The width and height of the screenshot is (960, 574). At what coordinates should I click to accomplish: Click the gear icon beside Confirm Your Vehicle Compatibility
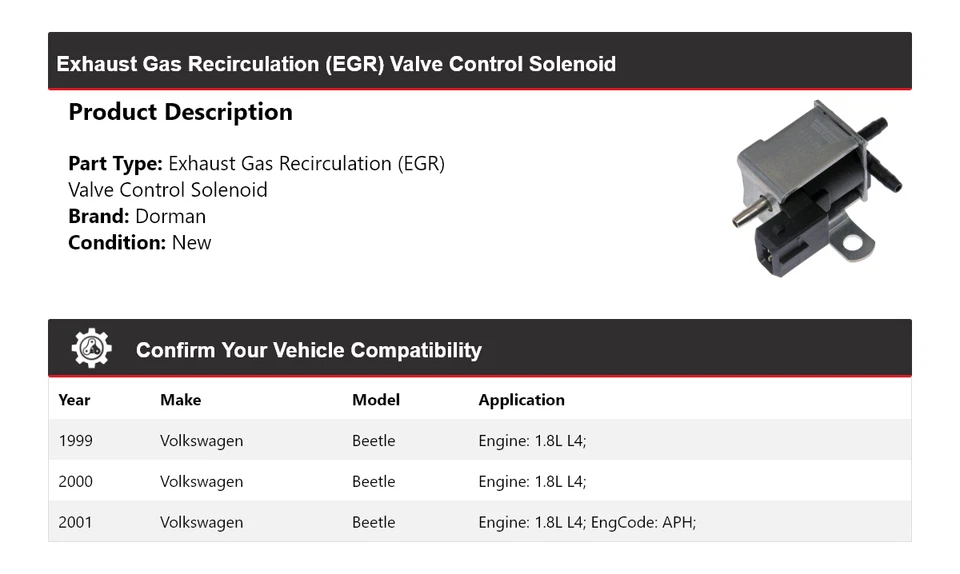click(x=91, y=348)
